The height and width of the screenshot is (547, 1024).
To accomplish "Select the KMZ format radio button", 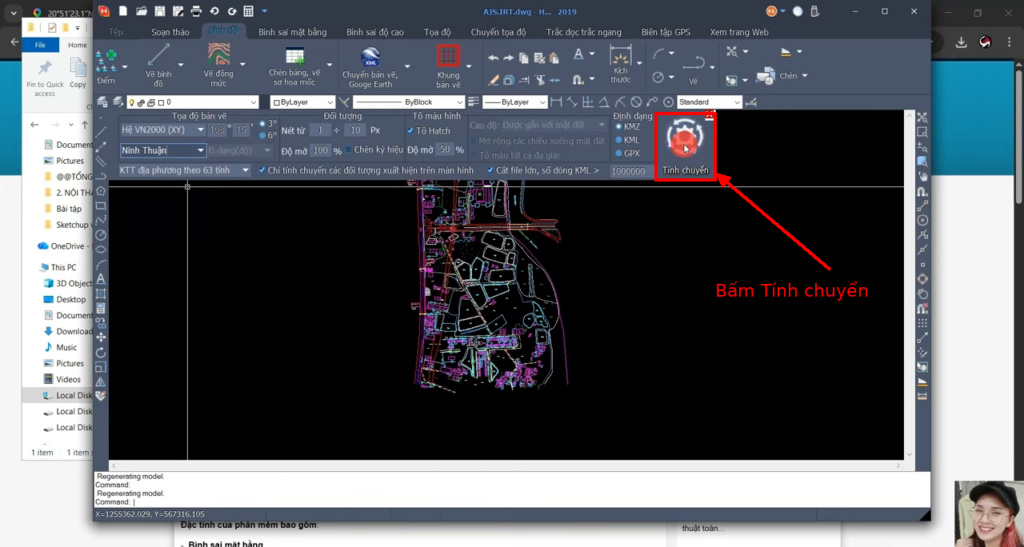I will (x=618, y=127).
